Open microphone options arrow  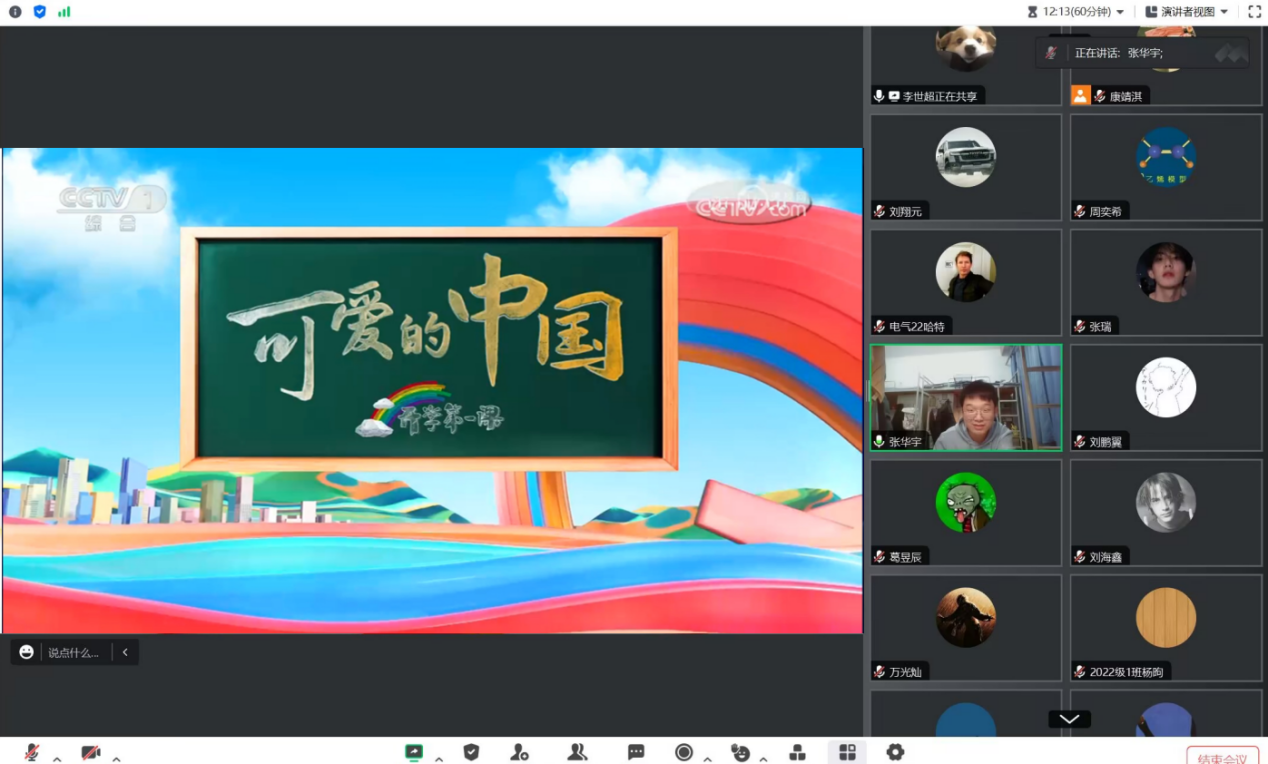[57, 759]
